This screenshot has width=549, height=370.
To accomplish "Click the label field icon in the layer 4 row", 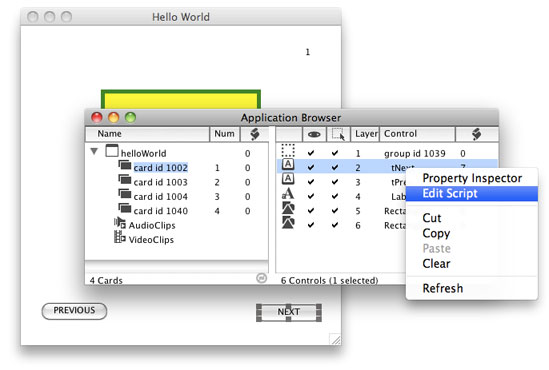I will coord(288,194).
